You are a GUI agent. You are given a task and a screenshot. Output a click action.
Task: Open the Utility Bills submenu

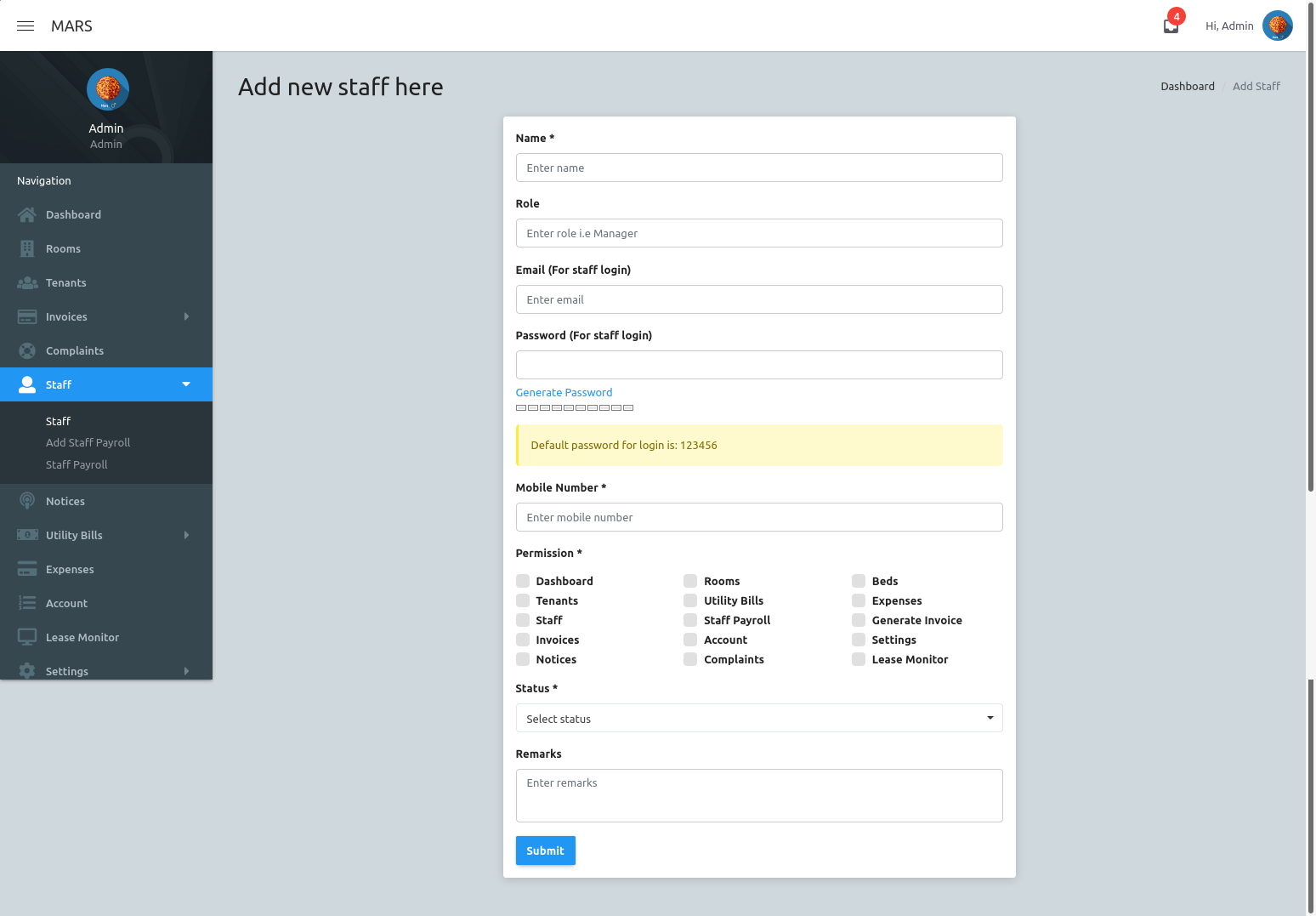click(186, 535)
